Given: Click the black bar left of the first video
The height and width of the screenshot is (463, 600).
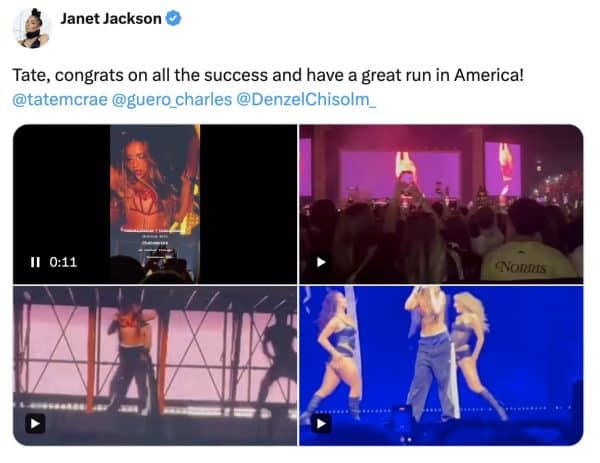Looking at the screenshot, I should click(62, 204).
